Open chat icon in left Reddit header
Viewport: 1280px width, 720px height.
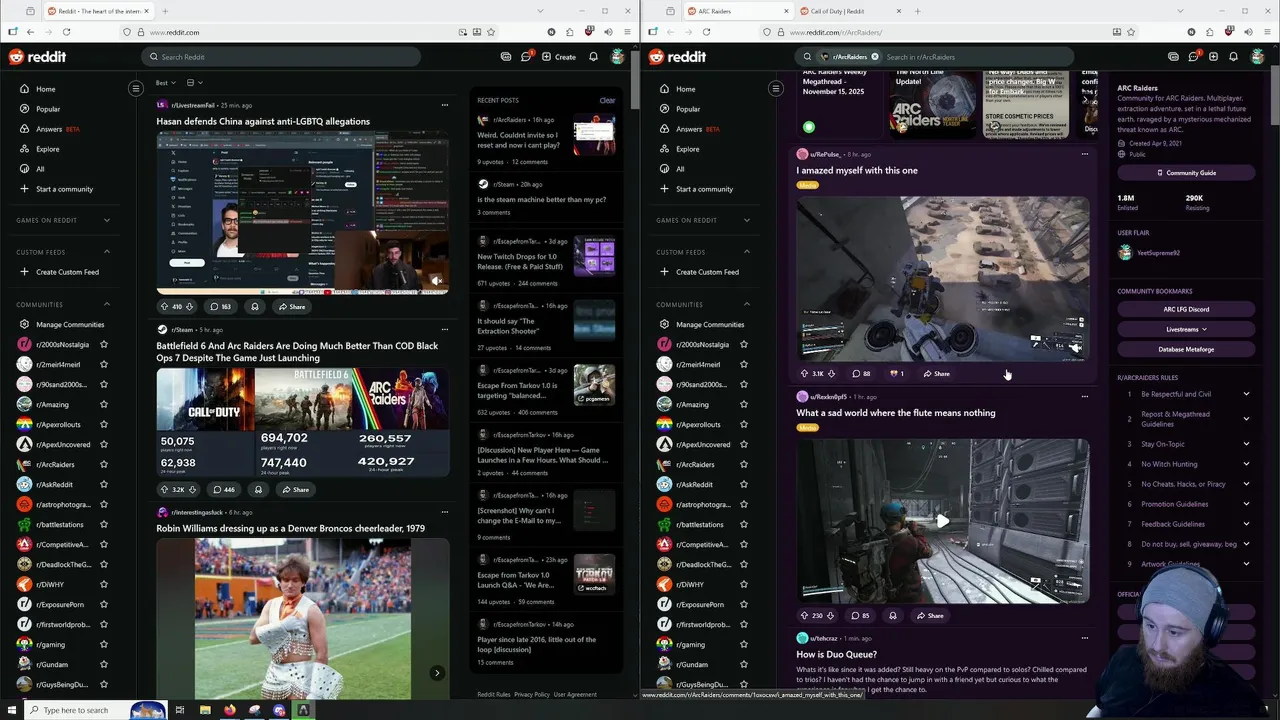tap(525, 57)
